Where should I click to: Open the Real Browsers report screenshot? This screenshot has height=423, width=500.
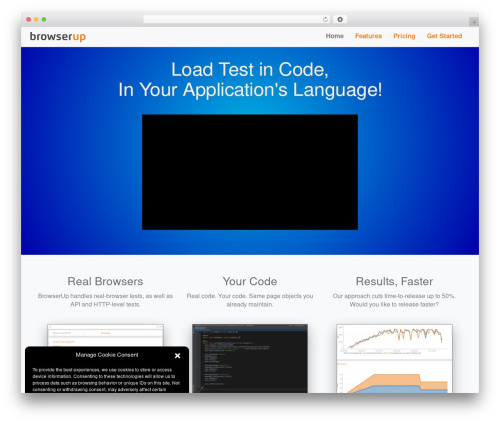[x=105, y=335]
